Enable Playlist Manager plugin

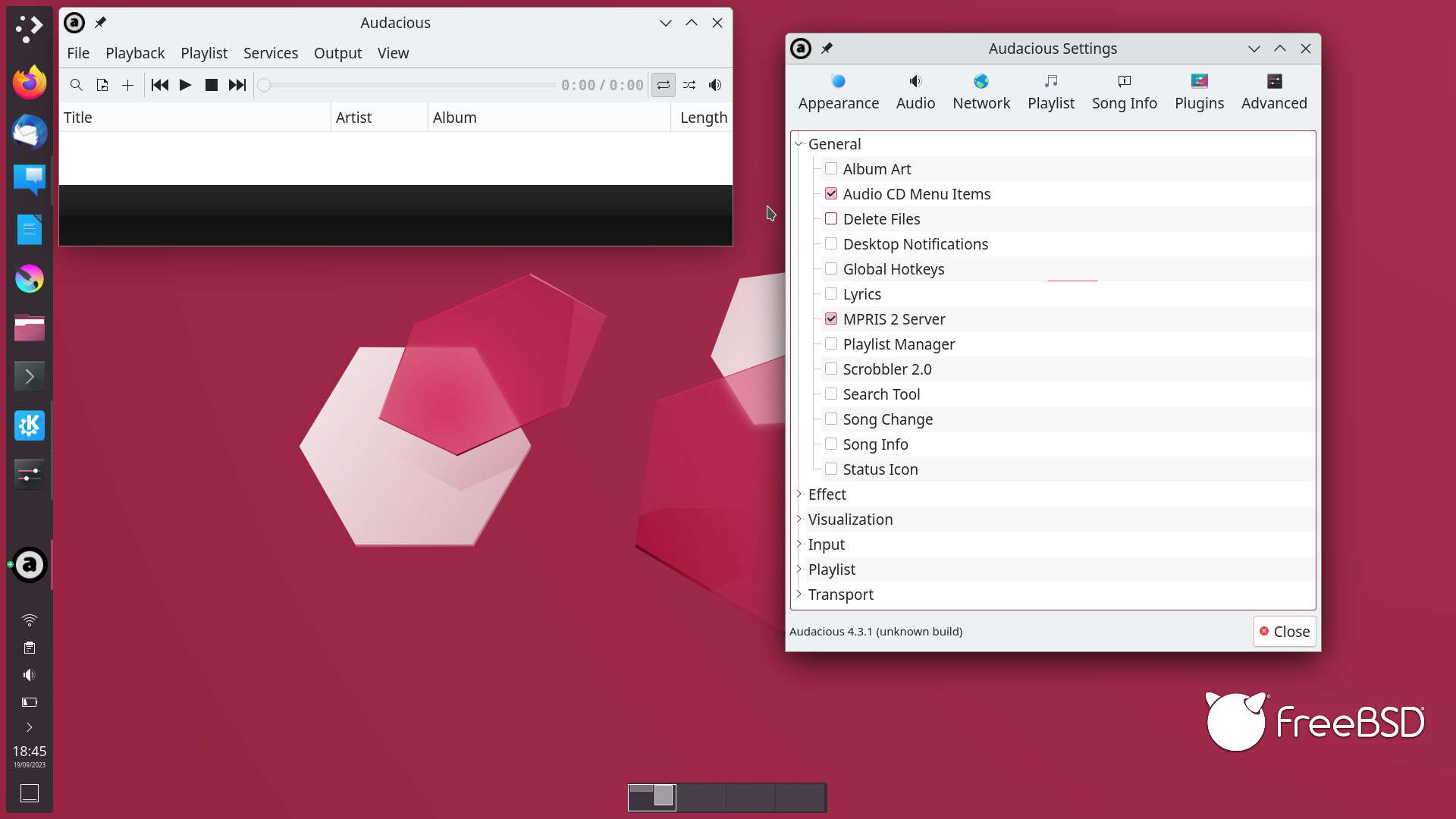tap(831, 344)
